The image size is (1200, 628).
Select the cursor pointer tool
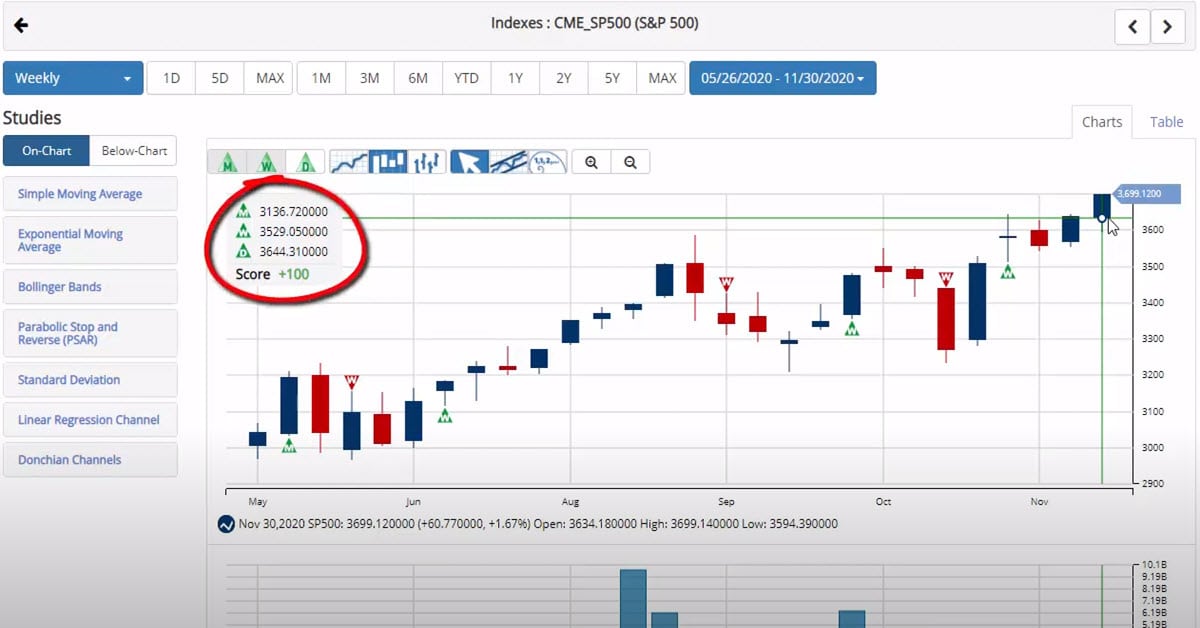click(x=469, y=162)
